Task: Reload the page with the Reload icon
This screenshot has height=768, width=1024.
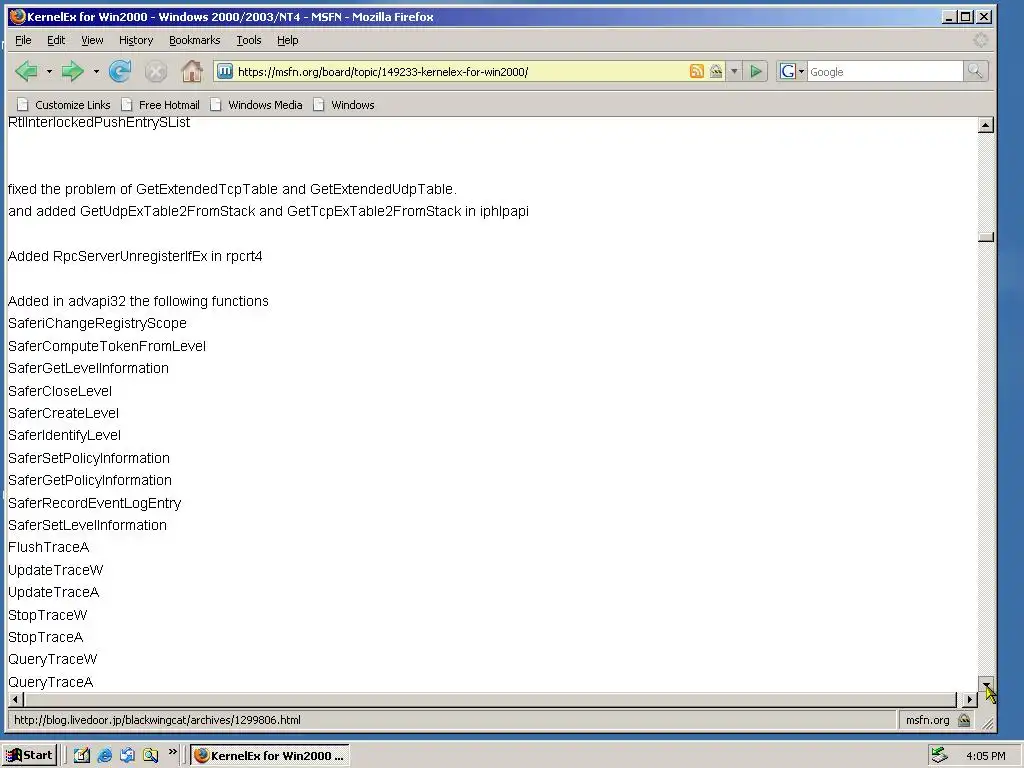Action: tap(120, 71)
